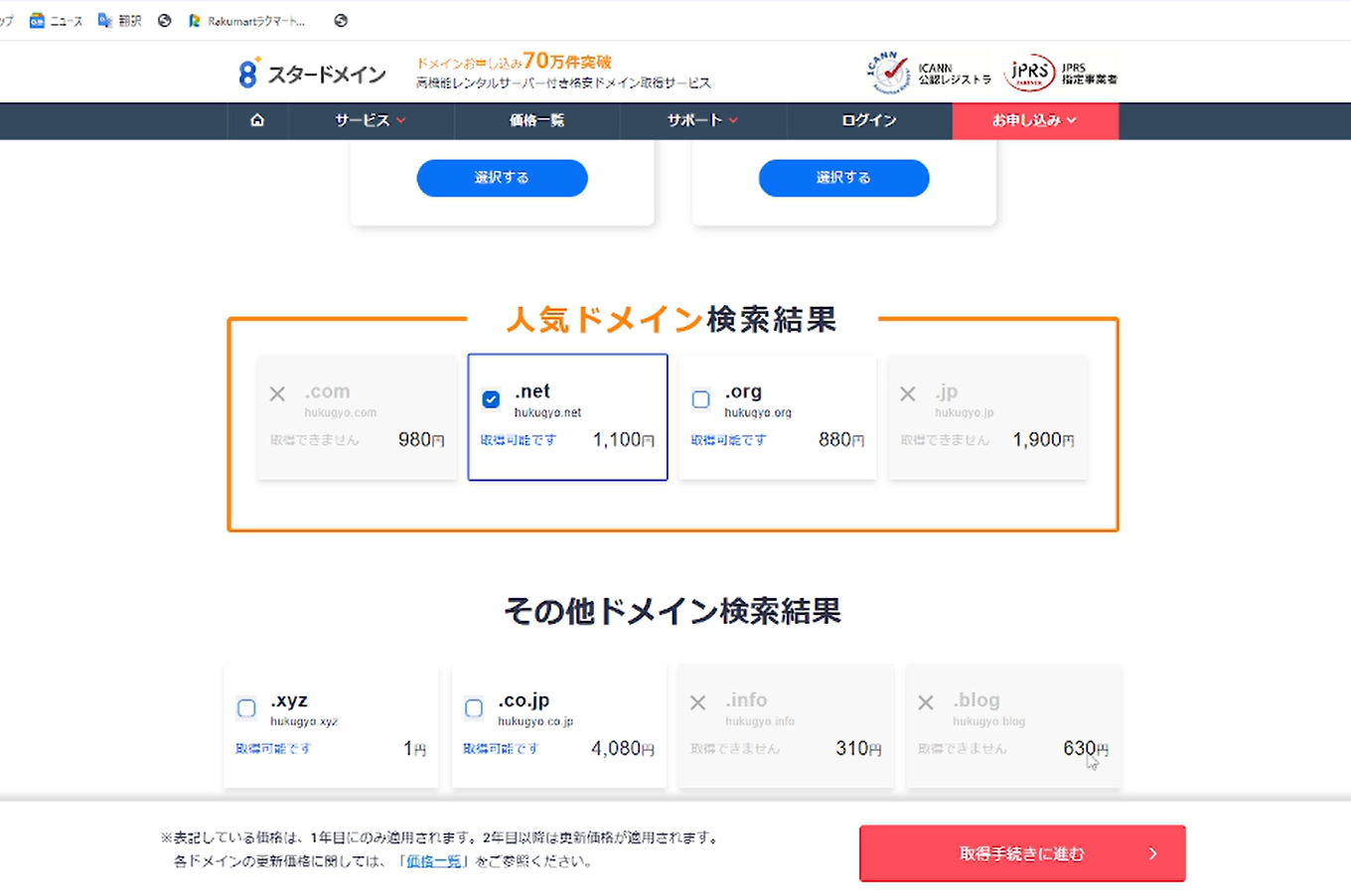The width and height of the screenshot is (1351, 896).
Task: Open the 価格一覧 menu item
Action: coord(536,120)
